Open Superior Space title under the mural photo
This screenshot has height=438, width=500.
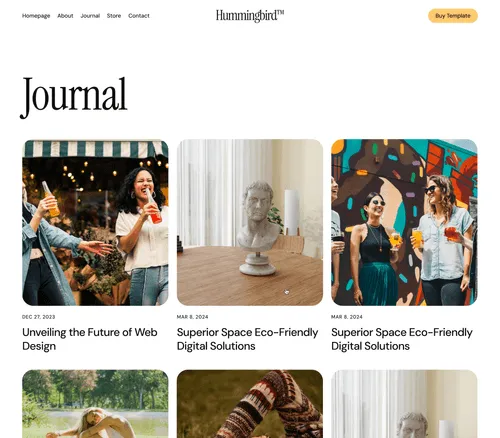(402, 339)
